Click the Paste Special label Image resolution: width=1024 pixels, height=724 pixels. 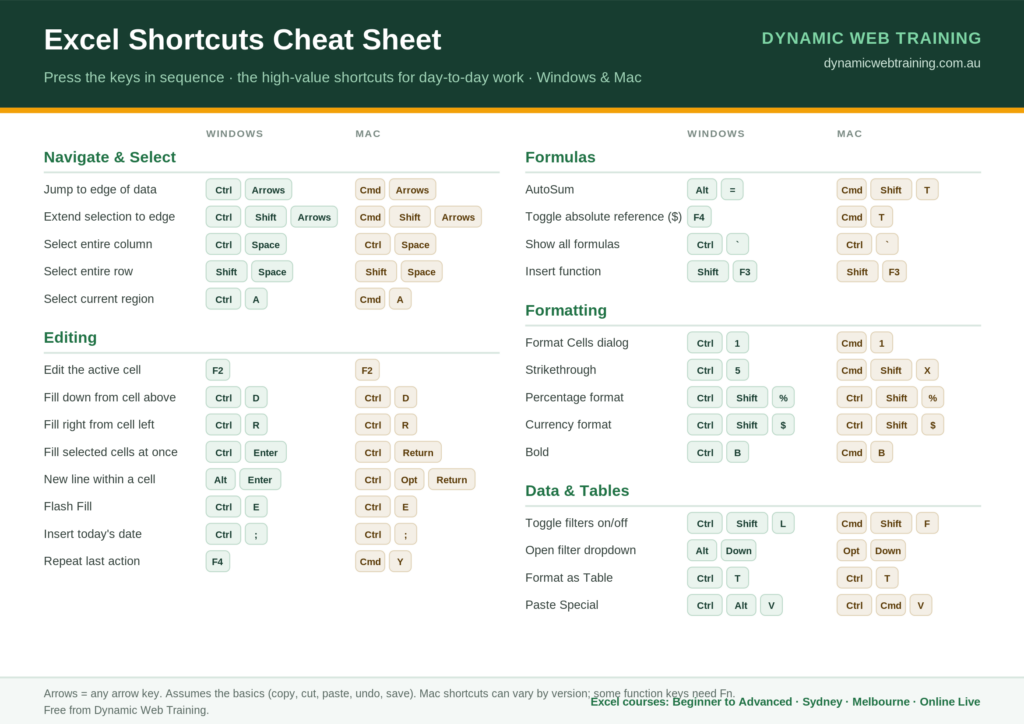[562, 605]
